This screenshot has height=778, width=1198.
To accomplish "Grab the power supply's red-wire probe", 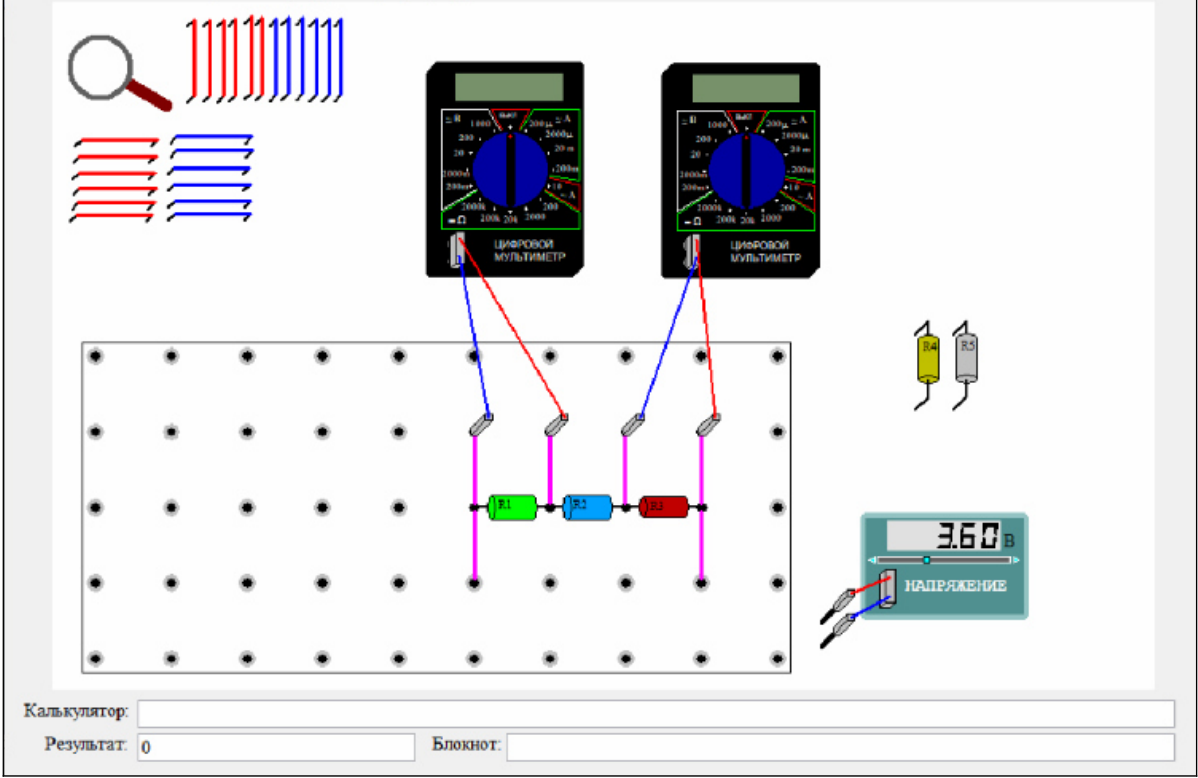I will 839,605.
